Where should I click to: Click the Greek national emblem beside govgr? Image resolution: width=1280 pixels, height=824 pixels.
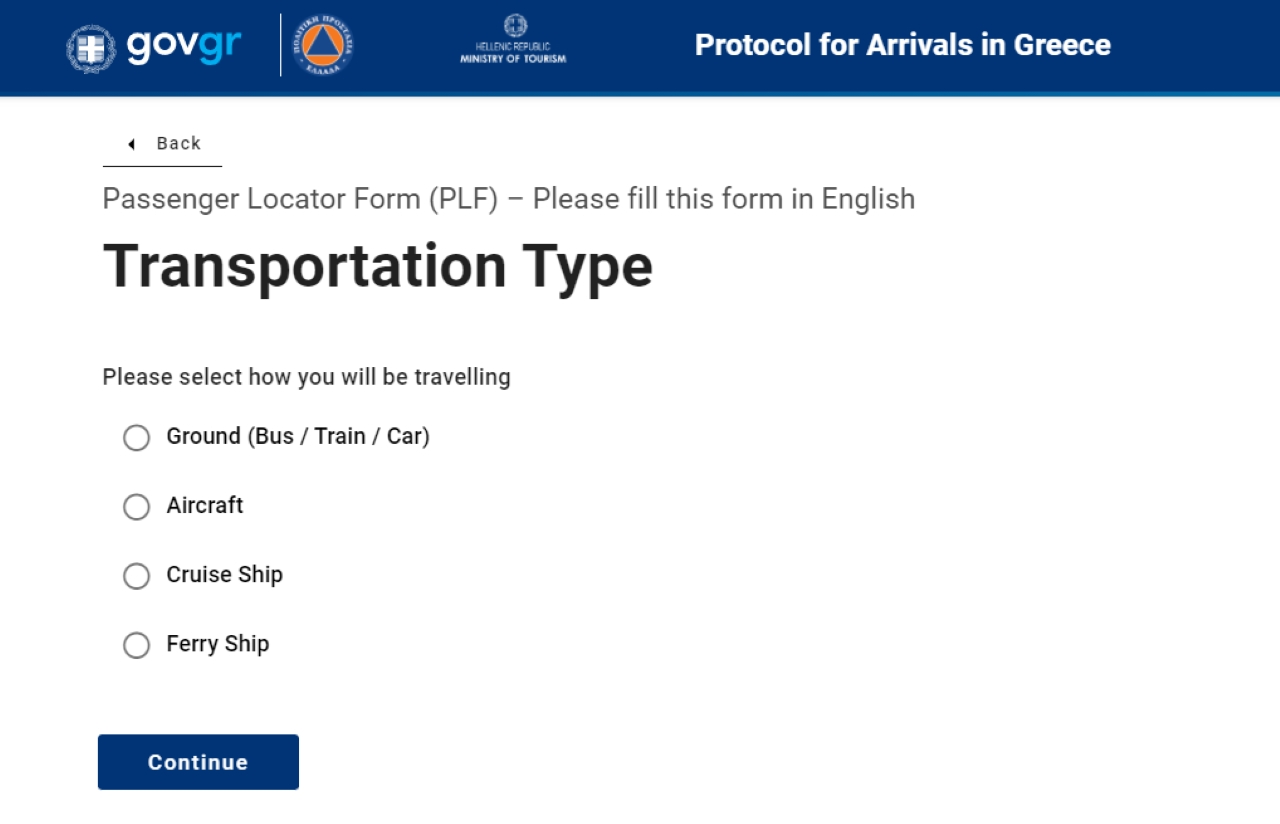pos(91,48)
